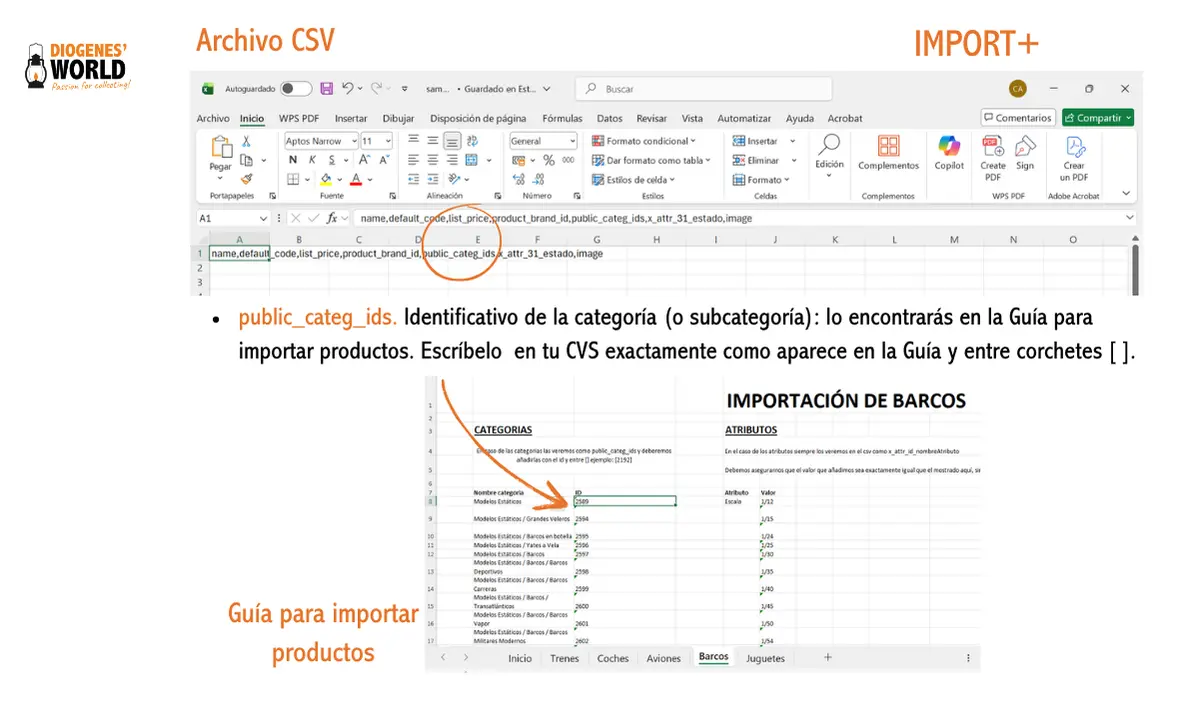Toggle the Autoguardado switch
This screenshot has height=708, width=1181.
coord(295,89)
